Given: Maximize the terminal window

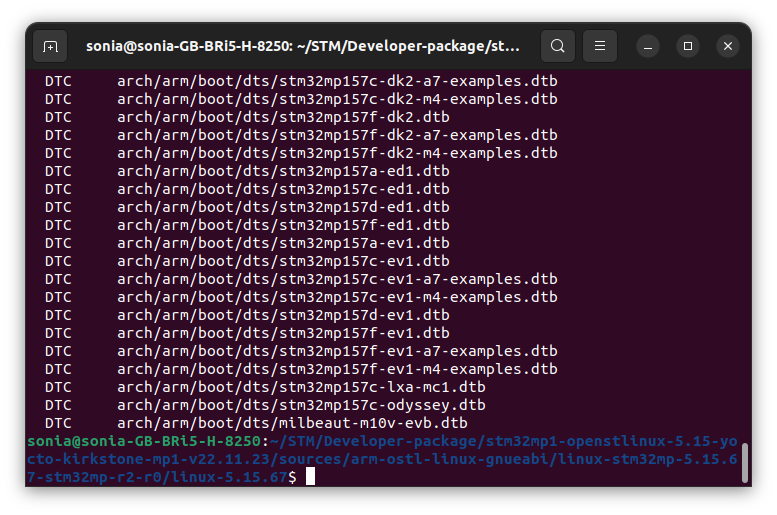Looking at the screenshot, I should (688, 47).
